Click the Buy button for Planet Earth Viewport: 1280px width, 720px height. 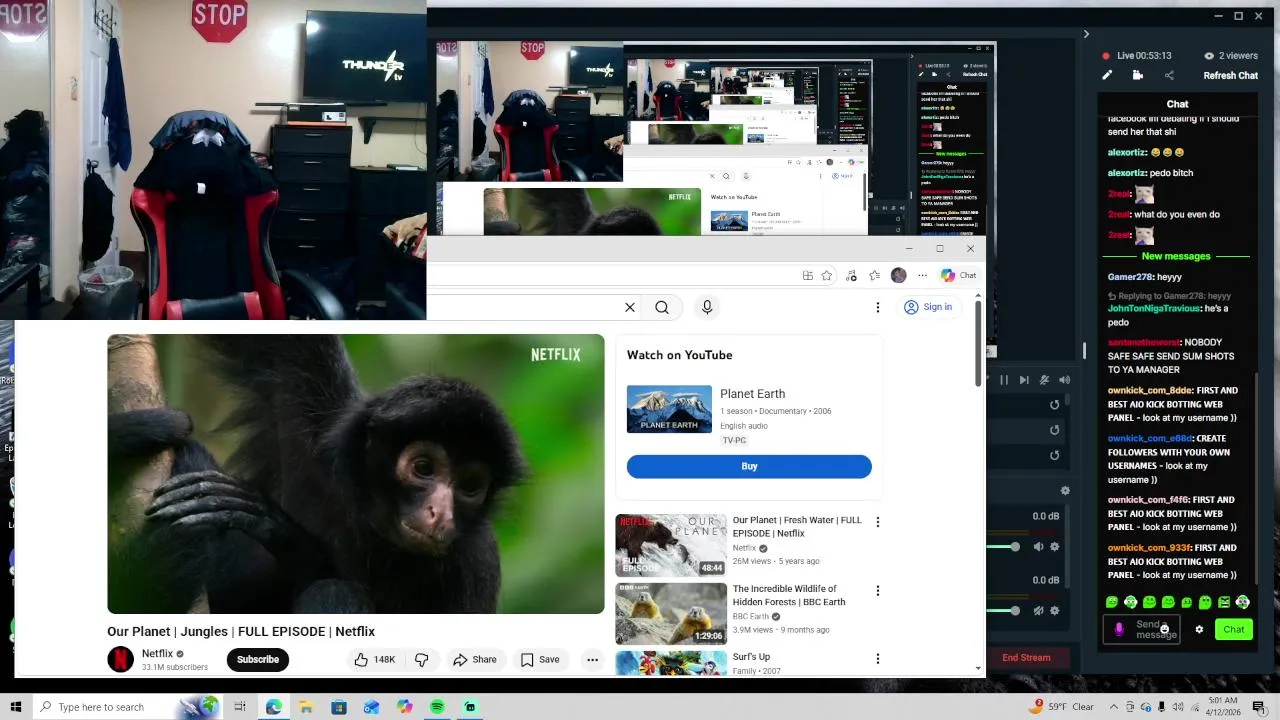[749, 466]
